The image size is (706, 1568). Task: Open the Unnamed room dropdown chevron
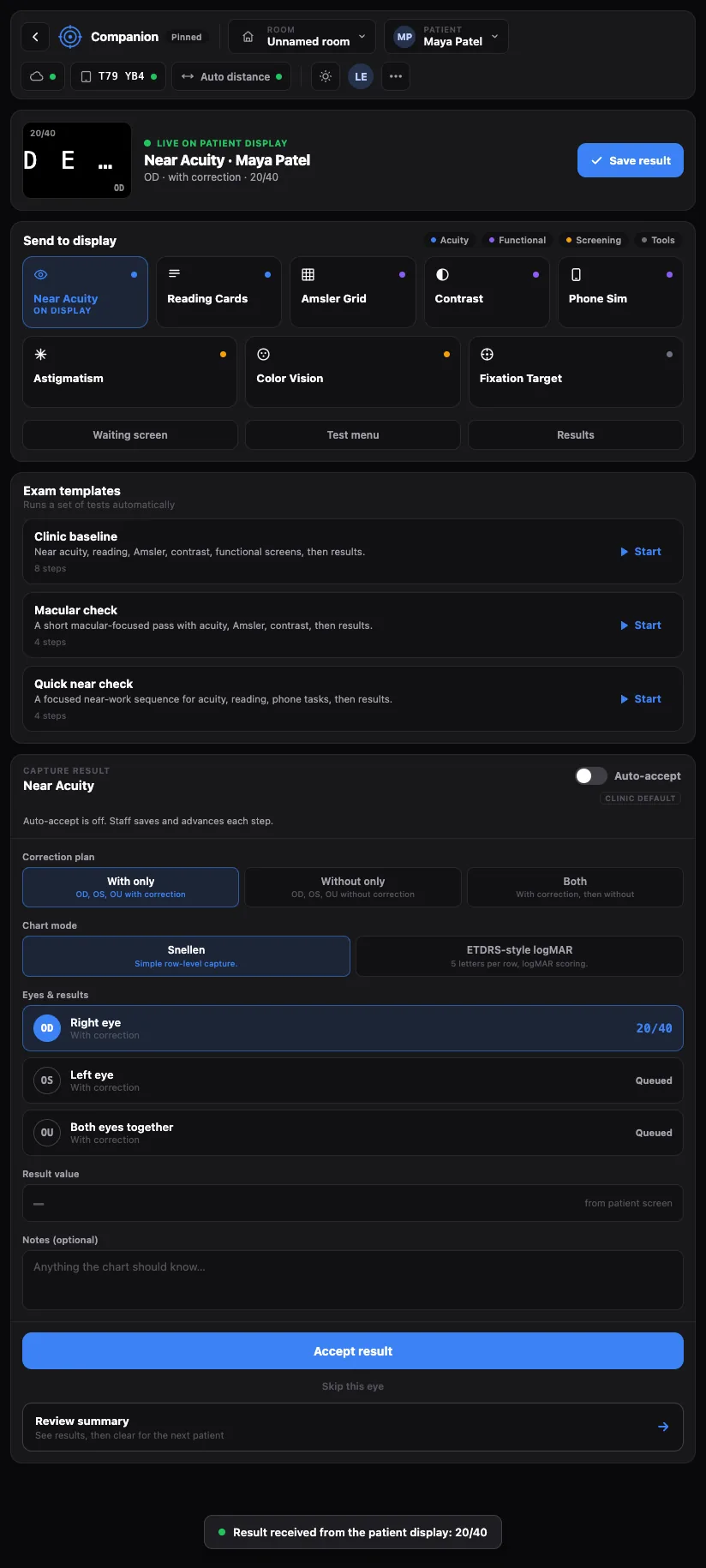click(x=362, y=37)
